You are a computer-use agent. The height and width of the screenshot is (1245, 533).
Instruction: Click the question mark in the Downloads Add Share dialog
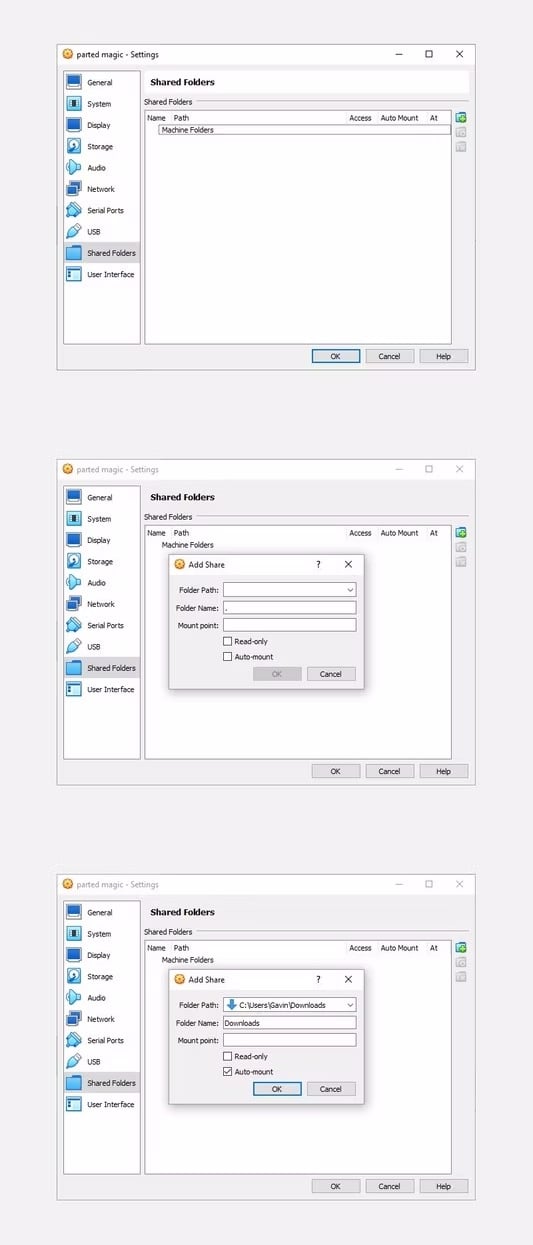click(x=318, y=979)
